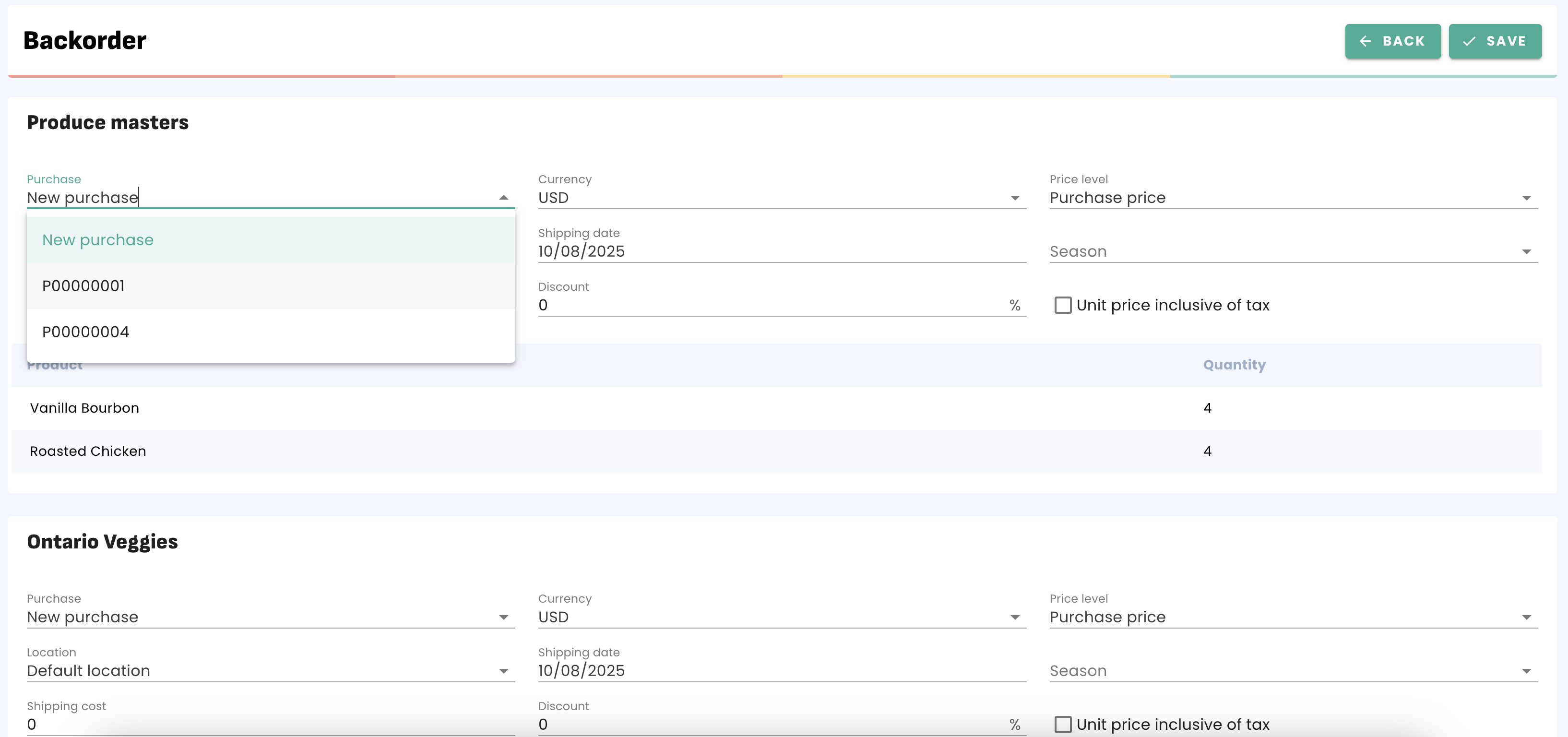Screen dimensions: 1568x737
Task: Open Ontario Veggies Location dropdown arrow
Action: click(x=503, y=671)
